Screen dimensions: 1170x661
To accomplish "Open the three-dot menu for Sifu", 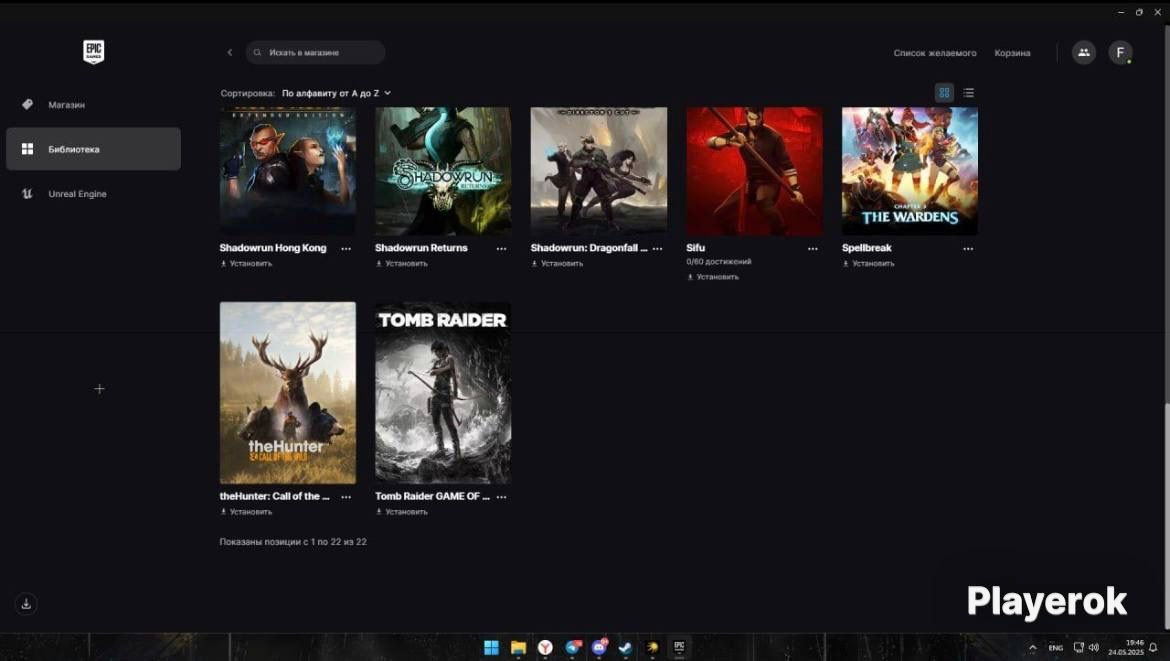I will point(813,248).
